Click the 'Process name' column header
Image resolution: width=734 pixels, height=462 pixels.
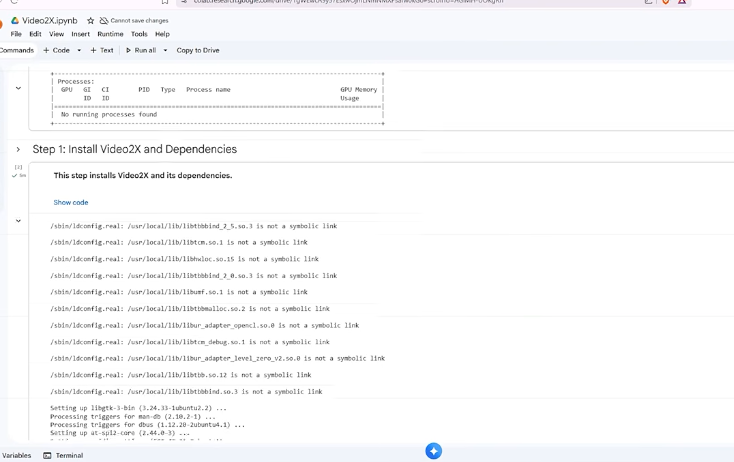(208, 89)
